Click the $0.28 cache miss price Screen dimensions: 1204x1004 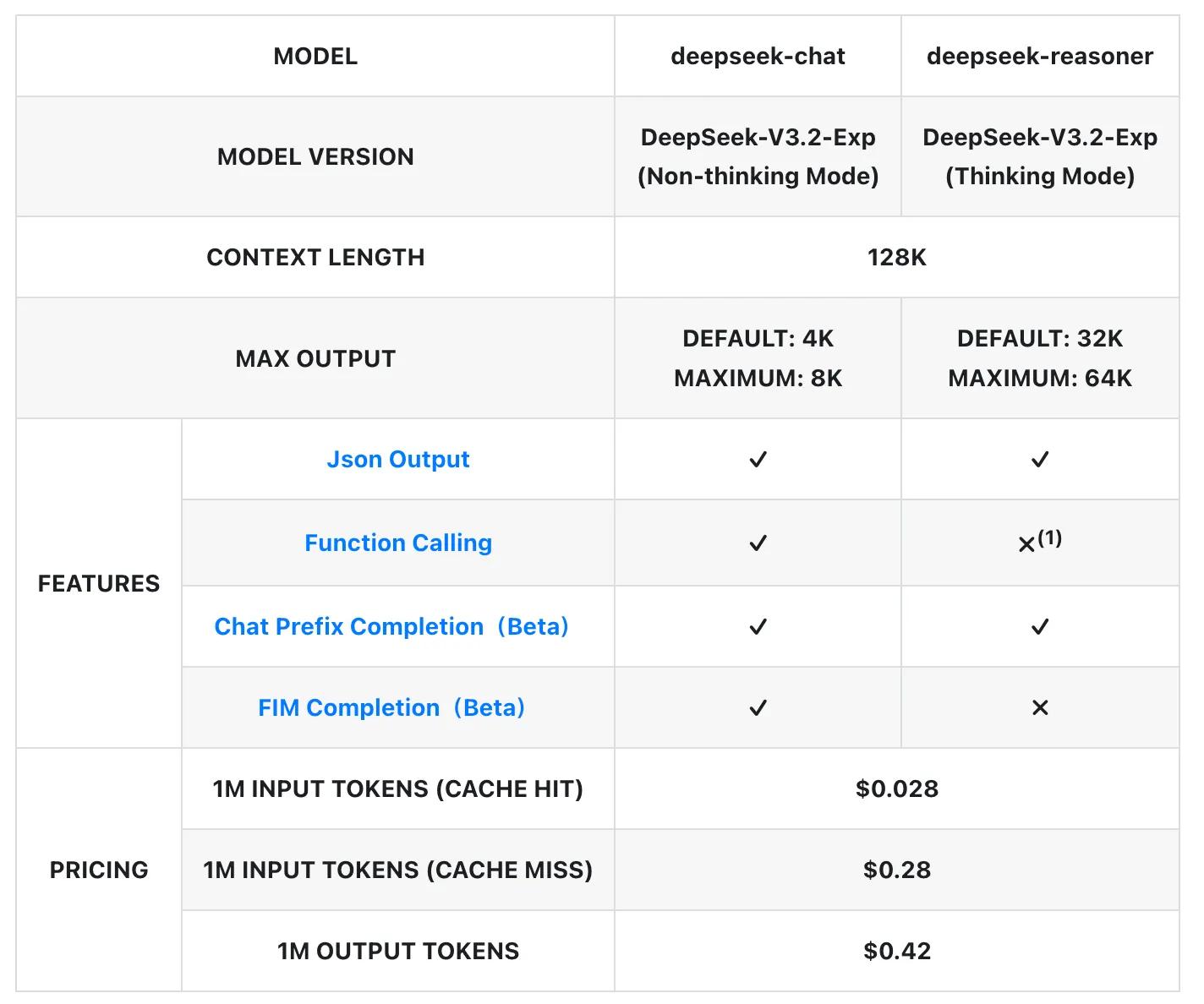896,870
